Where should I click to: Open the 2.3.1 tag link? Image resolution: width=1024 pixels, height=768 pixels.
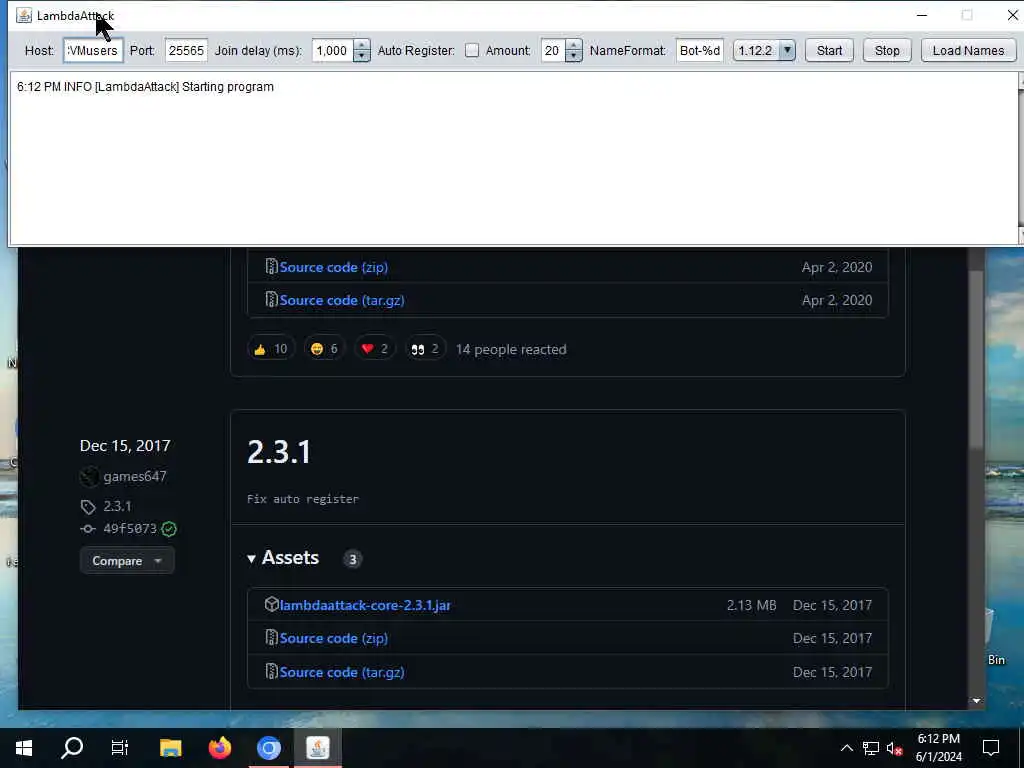117,506
